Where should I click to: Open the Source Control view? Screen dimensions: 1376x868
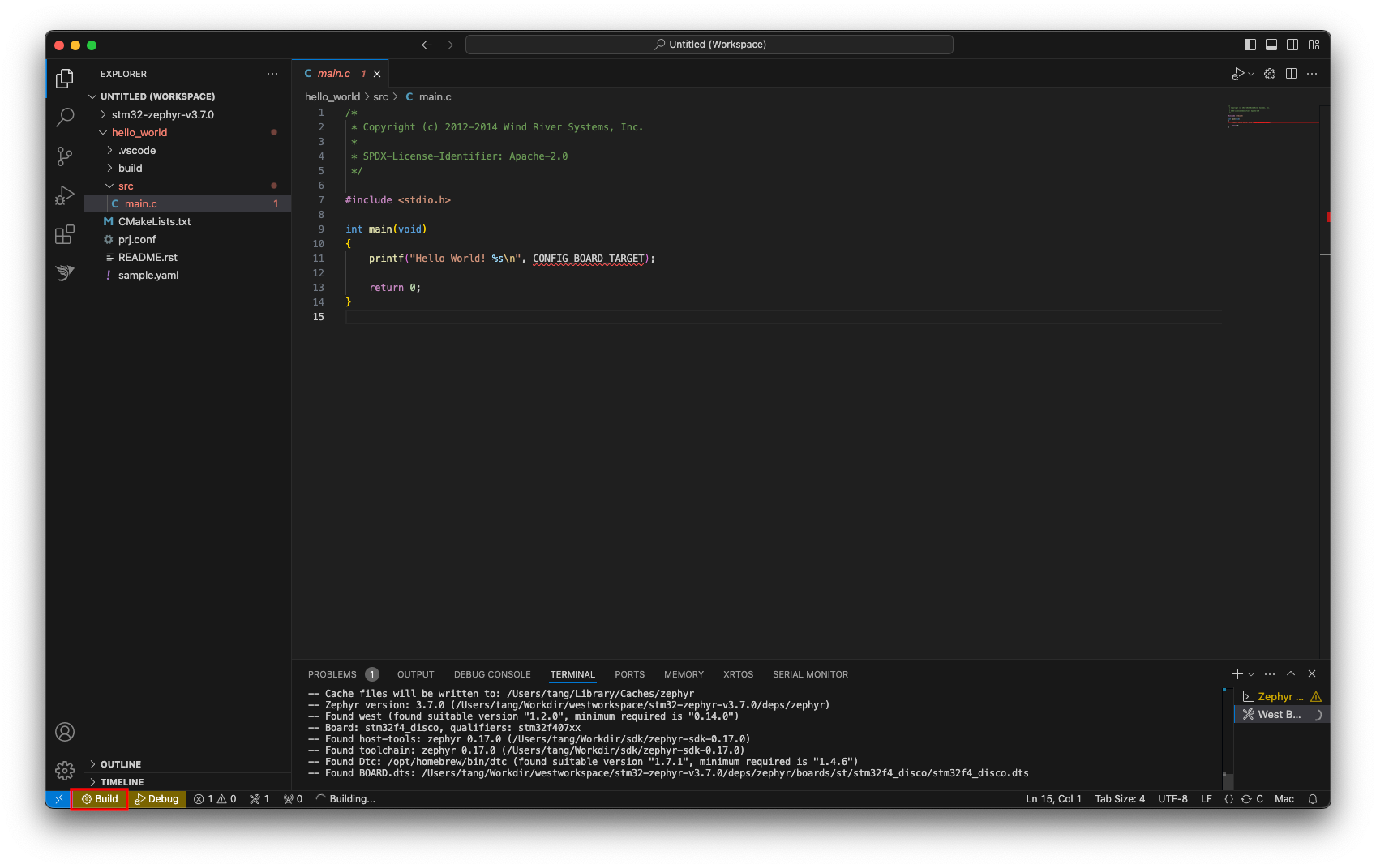click(x=65, y=156)
